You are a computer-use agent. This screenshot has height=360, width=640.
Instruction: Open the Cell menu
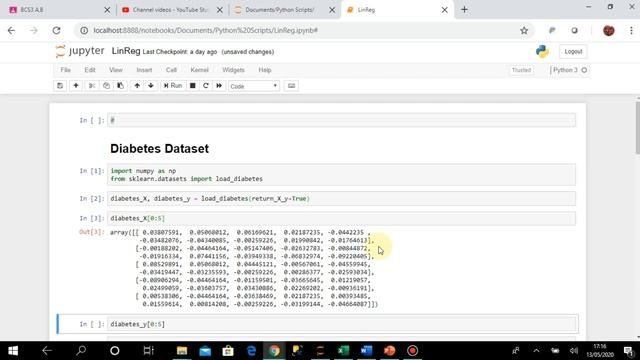click(x=171, y=70)
